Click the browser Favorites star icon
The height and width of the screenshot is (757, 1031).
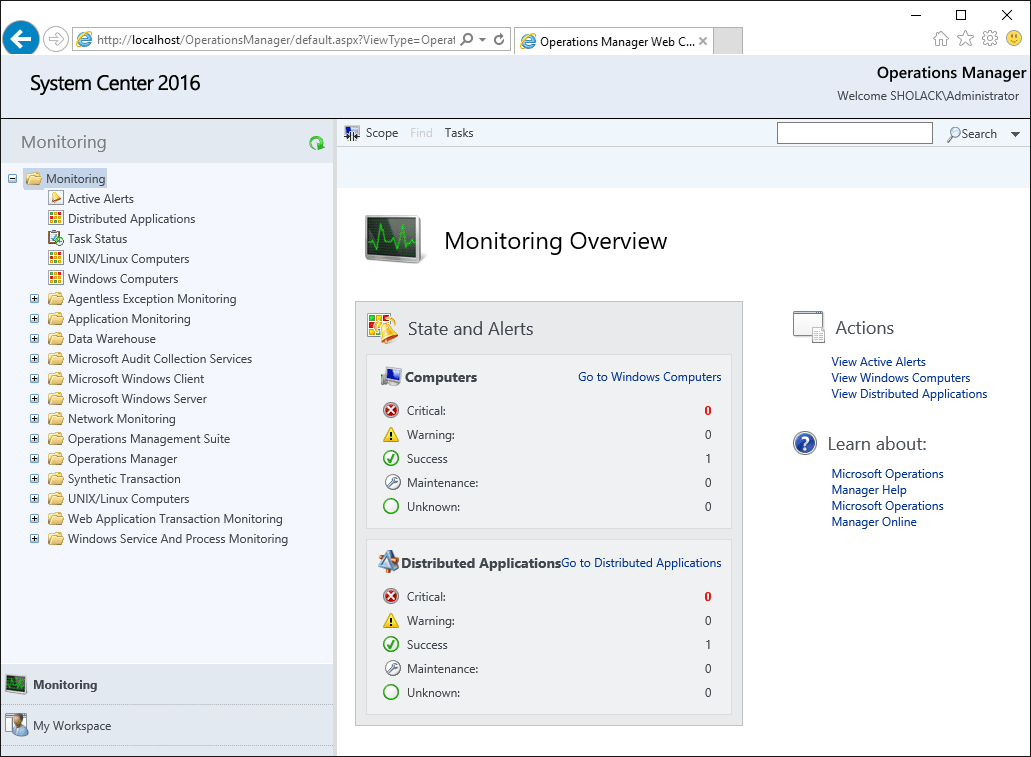click(965, 39)
